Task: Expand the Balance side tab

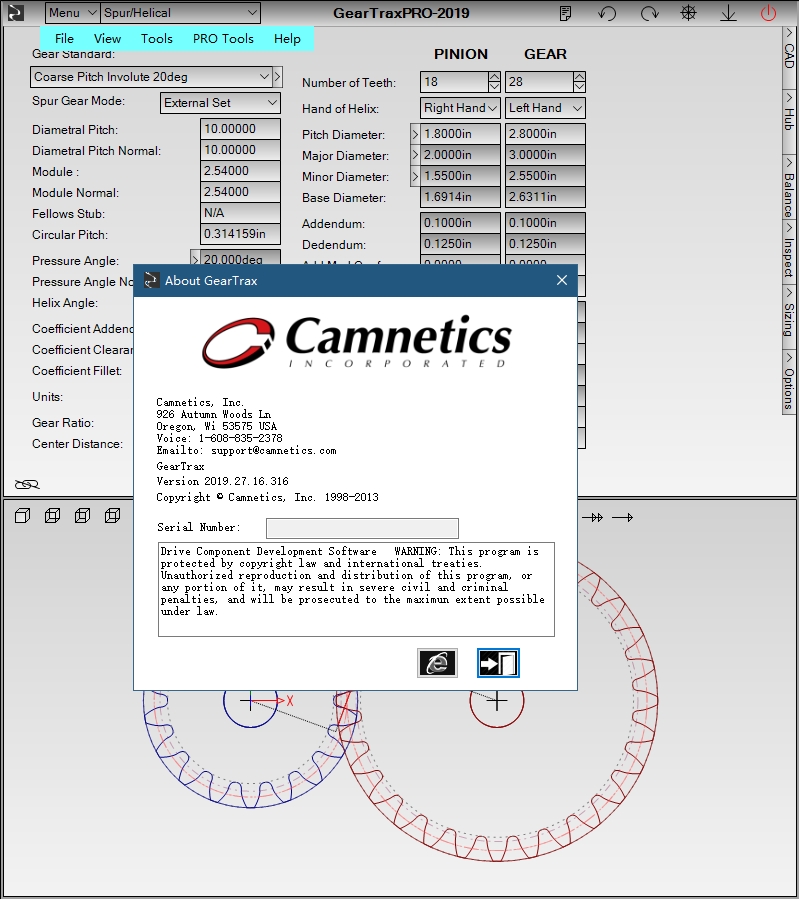Action: coord(789,186)
